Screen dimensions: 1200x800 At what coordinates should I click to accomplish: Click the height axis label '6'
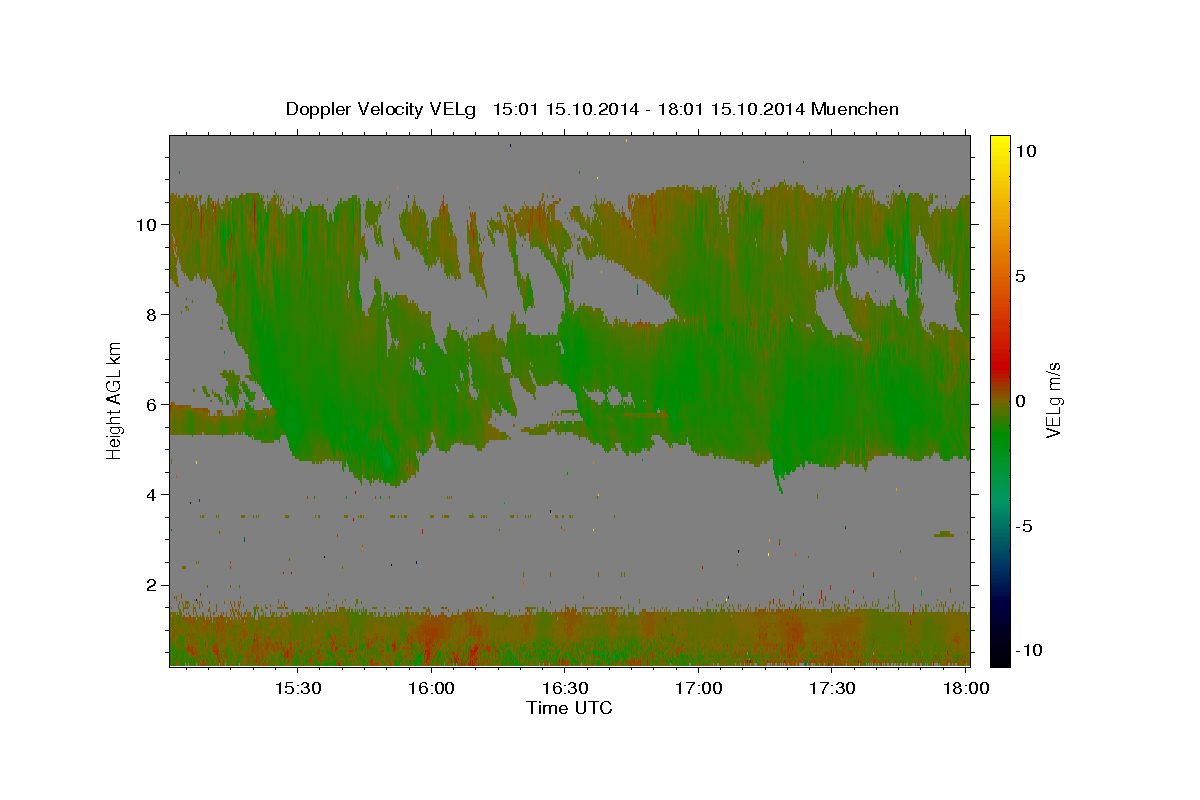click(x=150, y=405)
